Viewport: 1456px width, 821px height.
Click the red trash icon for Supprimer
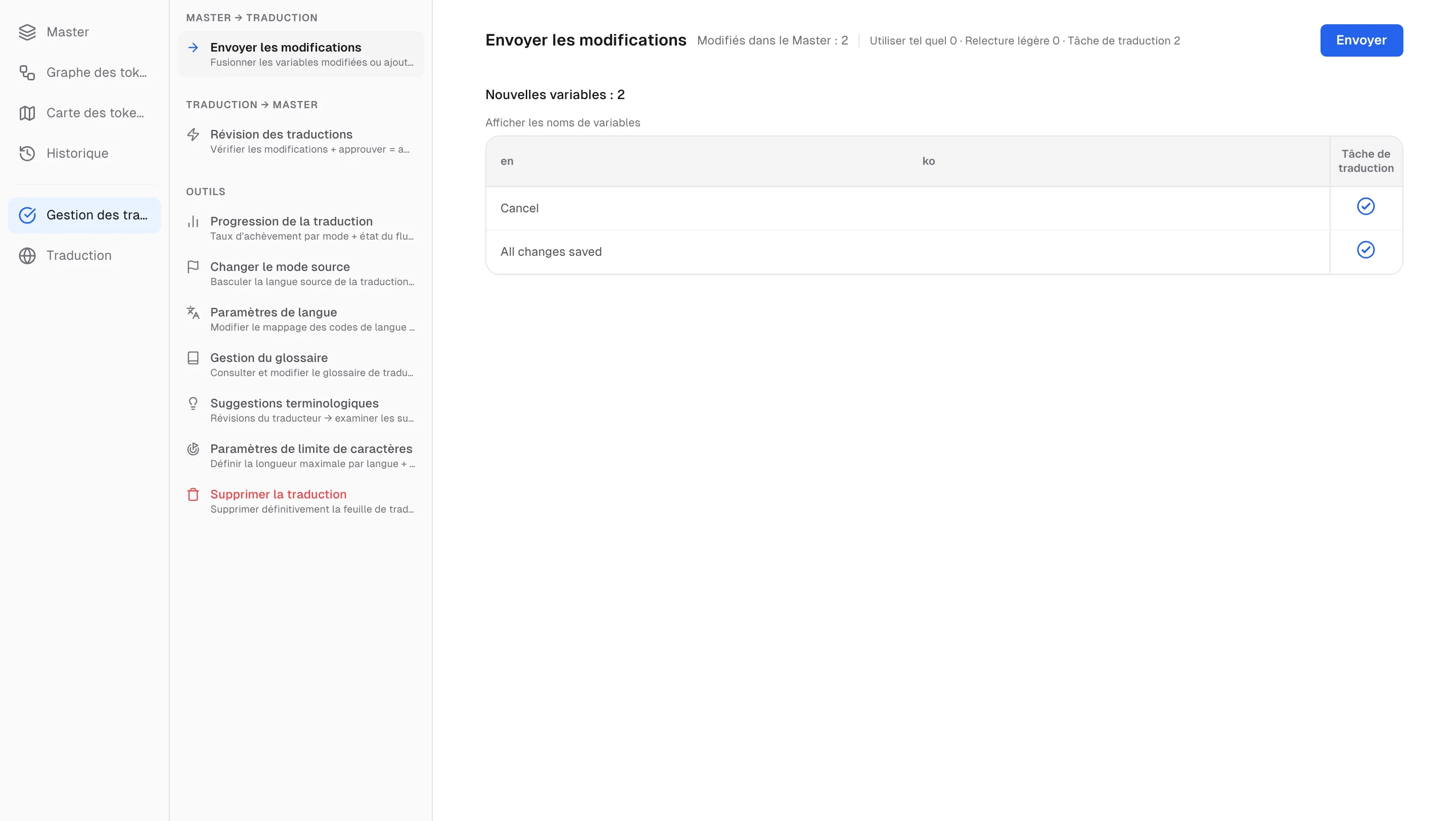(193, 494)
